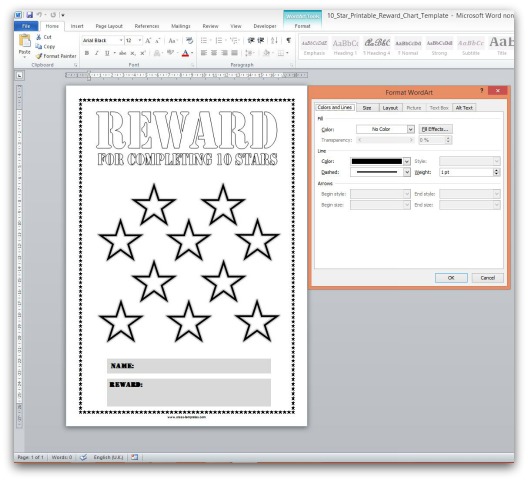528x481 pixels.
Task: Click the black line color swatch
Action: [377, 161]
